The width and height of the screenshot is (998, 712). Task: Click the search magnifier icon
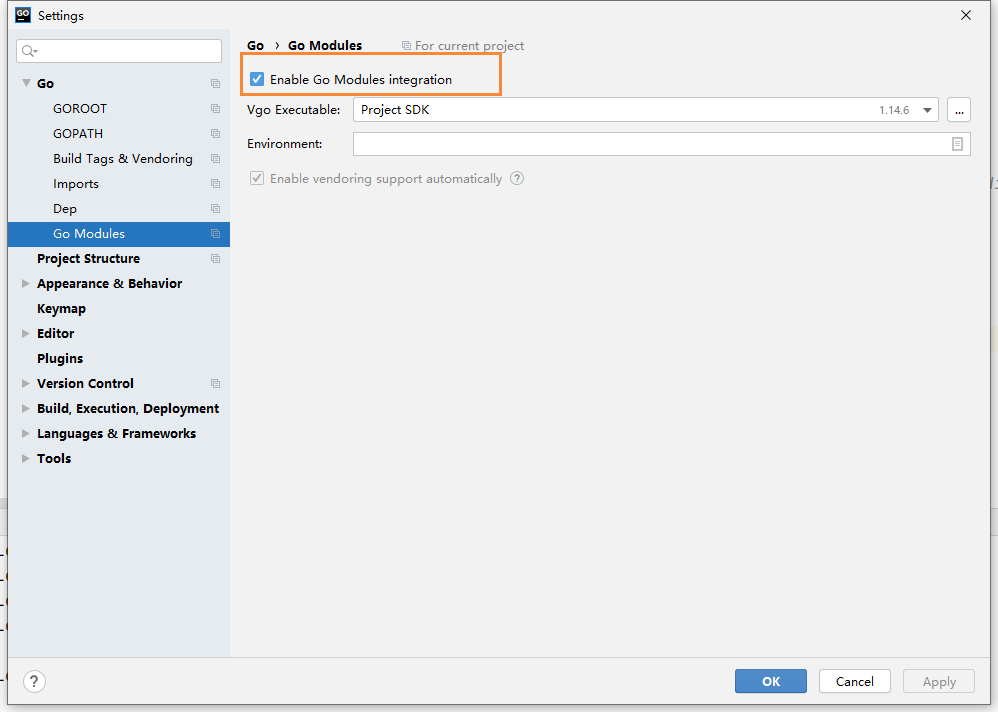[x=29, y=51]
